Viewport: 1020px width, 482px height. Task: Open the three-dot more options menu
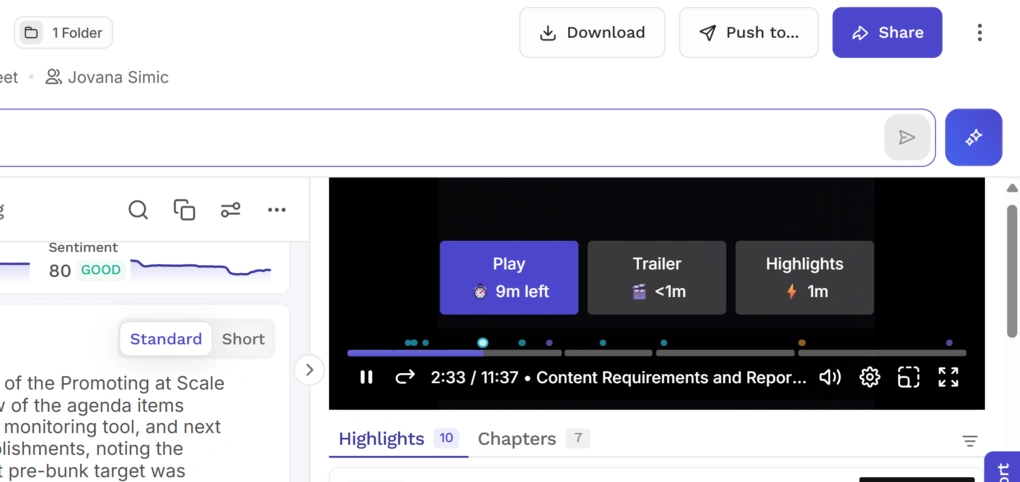point(980,33)
